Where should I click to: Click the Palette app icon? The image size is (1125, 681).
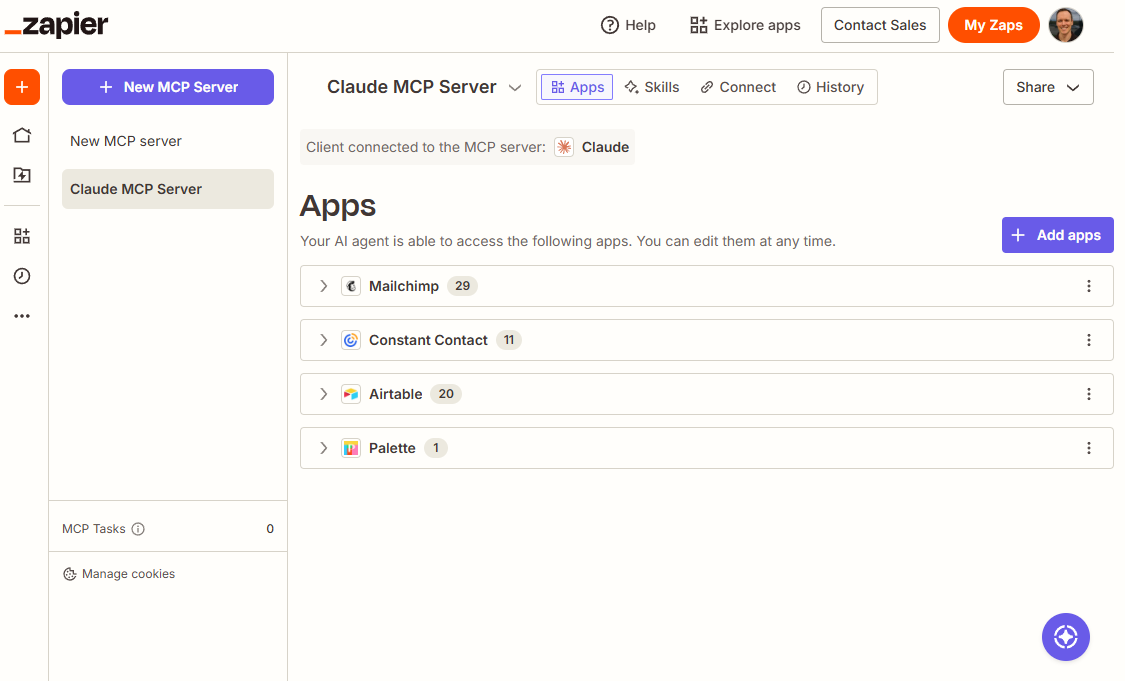tap(351, 448)
